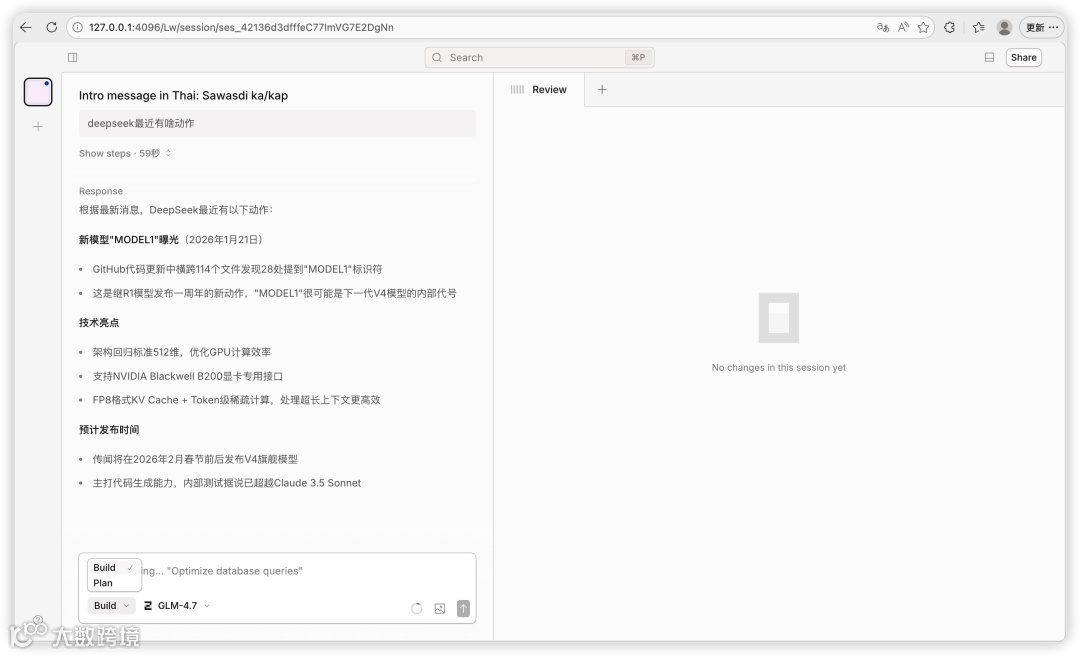Image resolution: width=1080 pixels, height=656 pixels.
Task: Bookmark this page with star icon
Action: [x=924, y=28]
